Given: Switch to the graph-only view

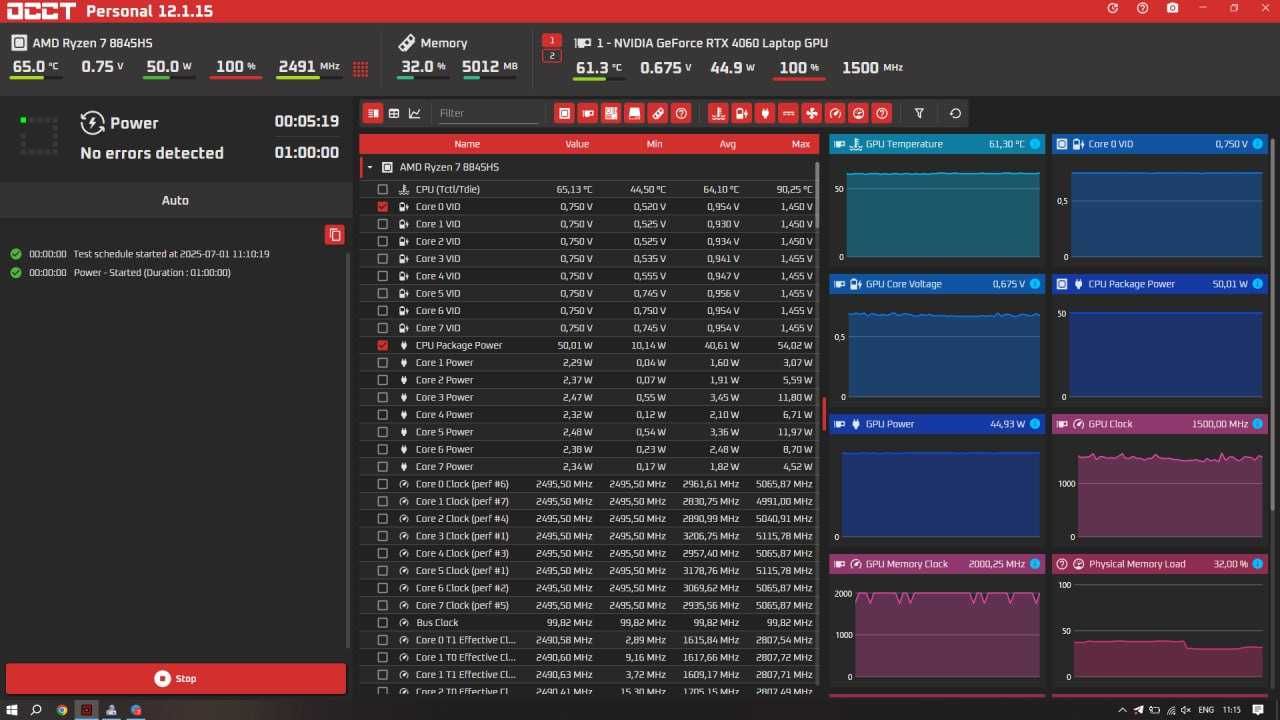Looking at the screenshot, I should point(415,113).
